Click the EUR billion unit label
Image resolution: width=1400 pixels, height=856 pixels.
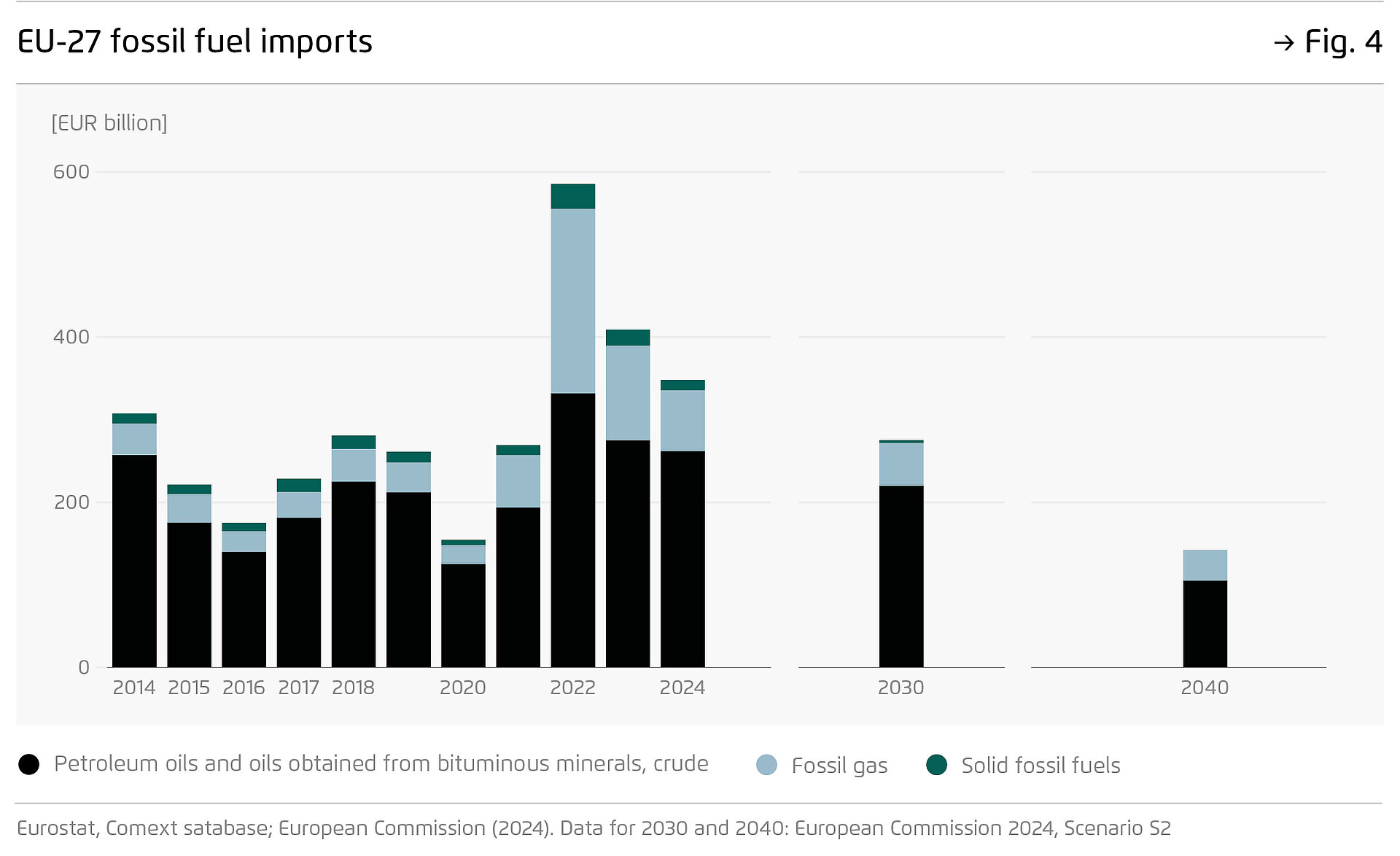[109, 122]
